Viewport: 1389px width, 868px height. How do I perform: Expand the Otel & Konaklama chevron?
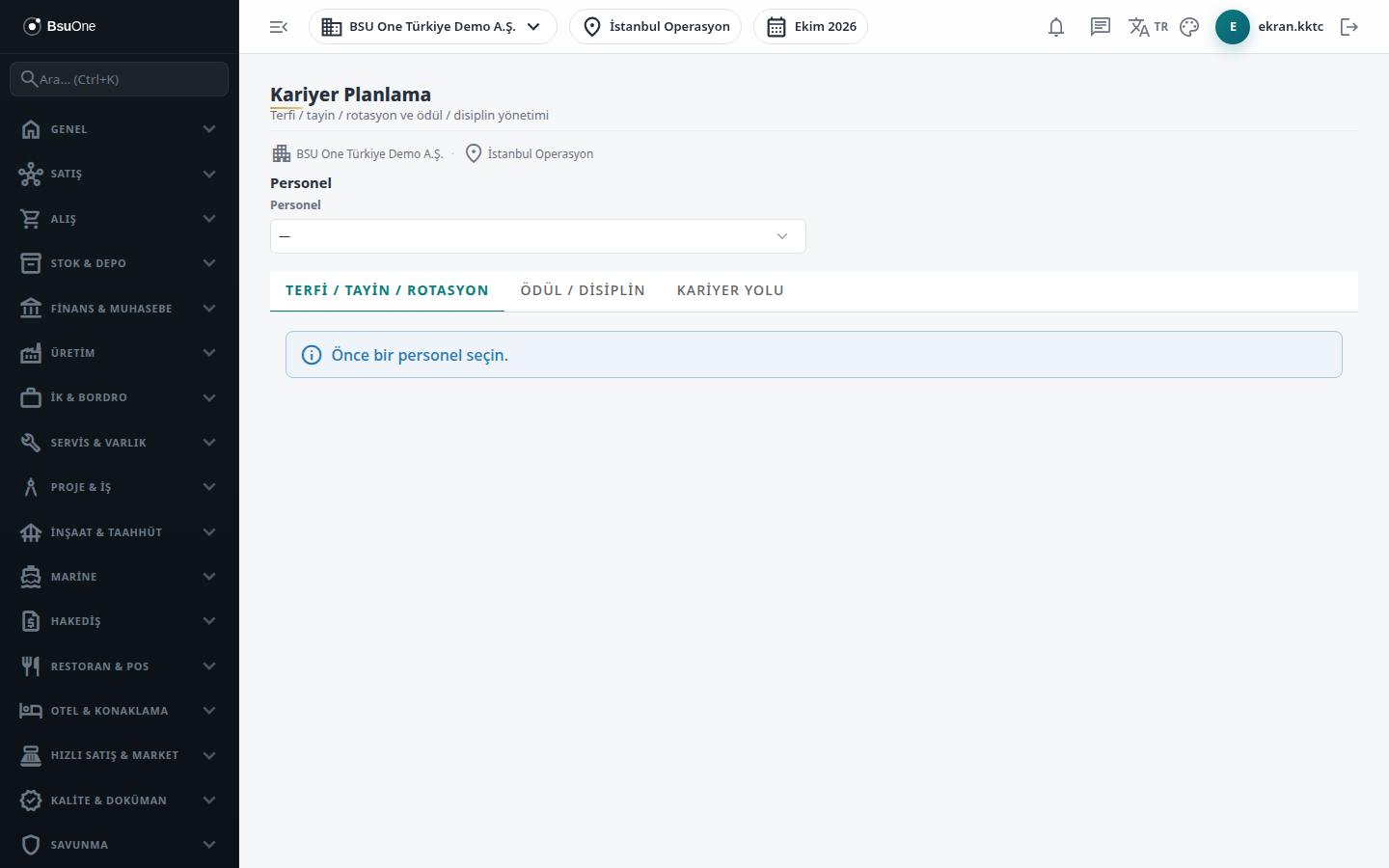coord(209,711)
